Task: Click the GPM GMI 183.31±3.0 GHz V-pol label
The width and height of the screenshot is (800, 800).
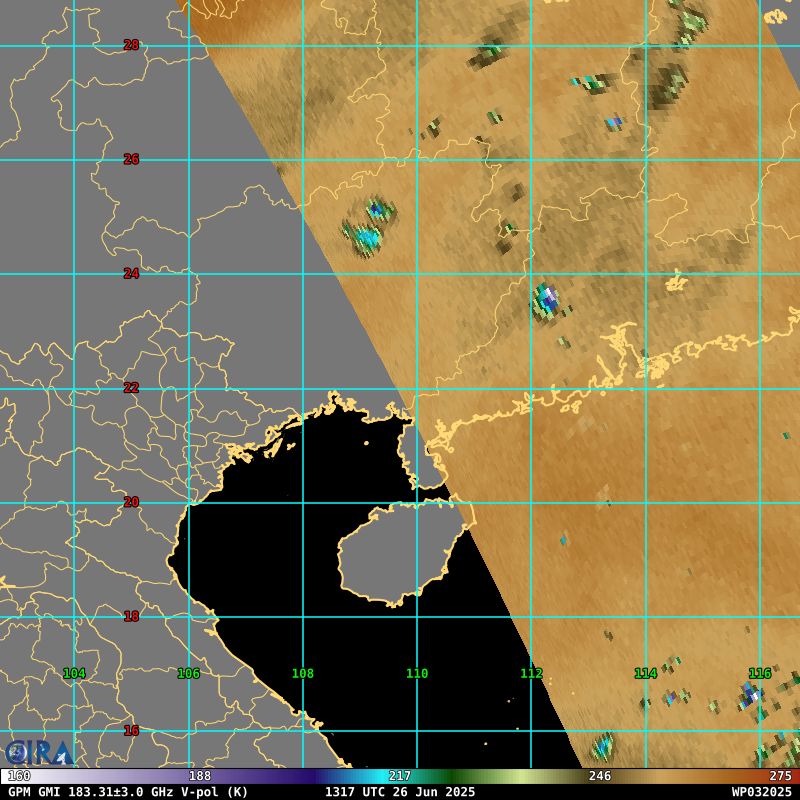Action: pos(128,792)
